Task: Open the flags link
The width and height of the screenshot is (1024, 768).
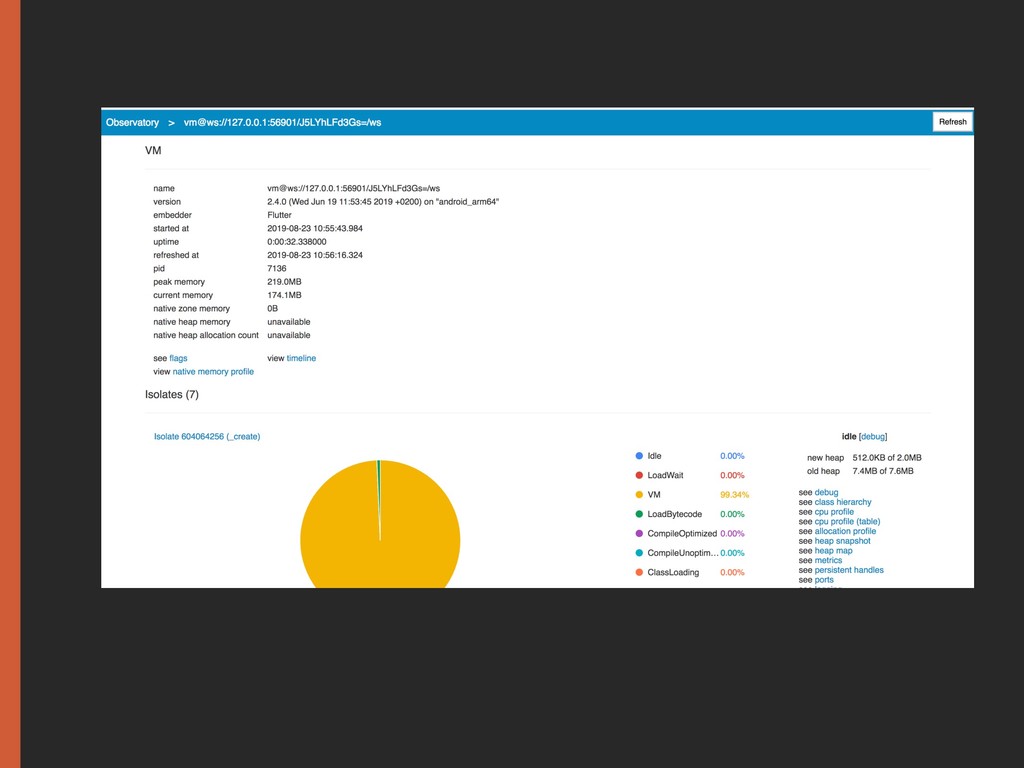Action: coord(178,359)
